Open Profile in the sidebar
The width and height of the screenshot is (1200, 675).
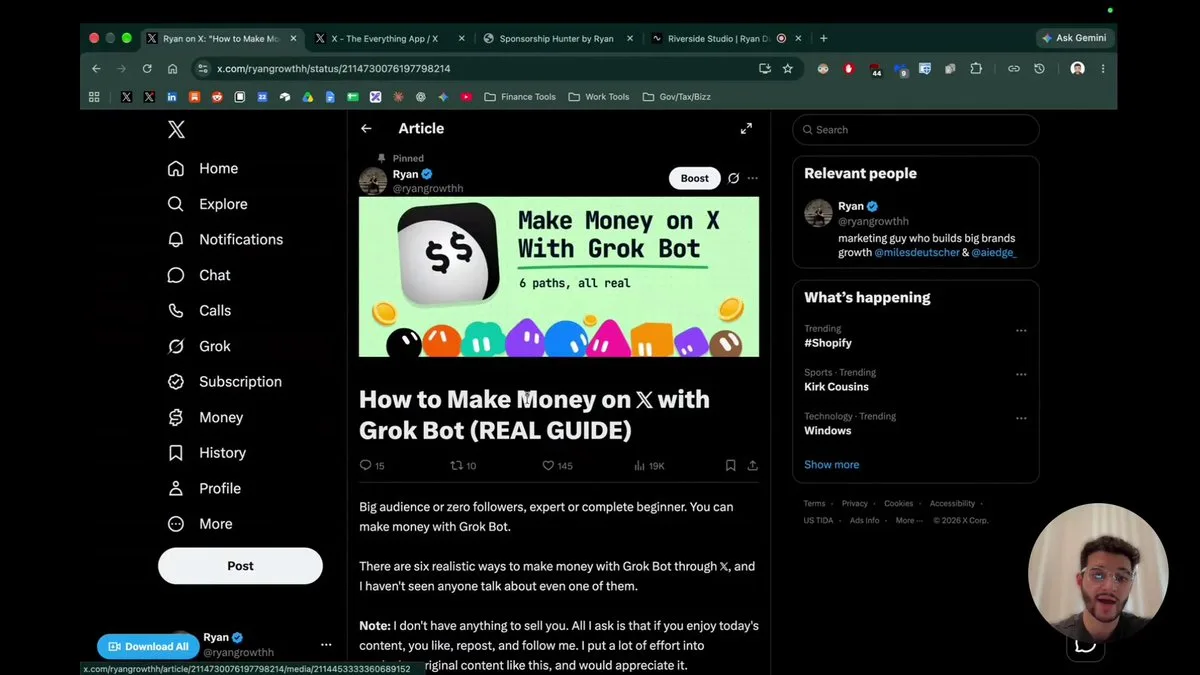tap(204, 488)
